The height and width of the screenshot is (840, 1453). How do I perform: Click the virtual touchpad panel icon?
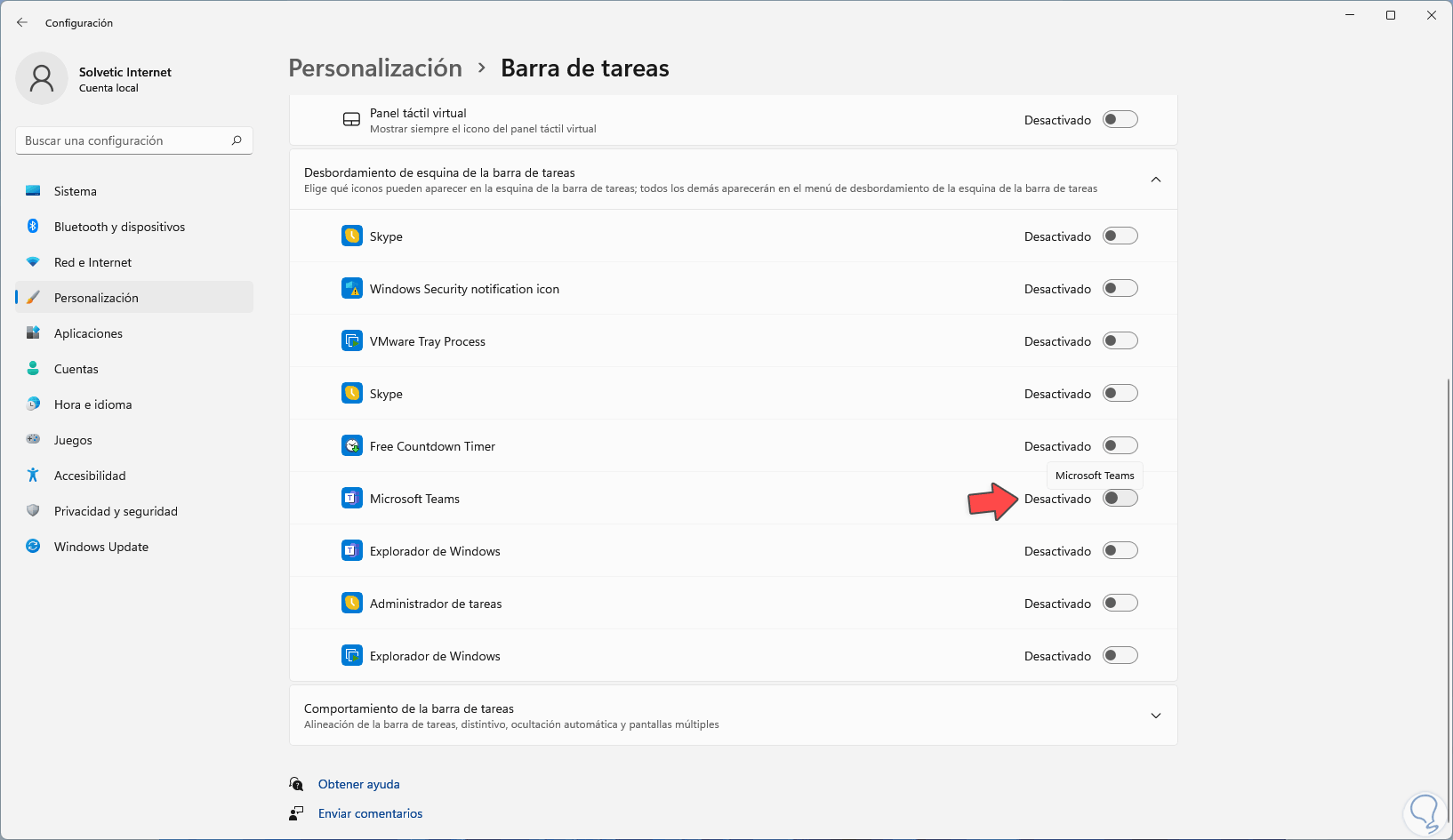click(351, 120)
